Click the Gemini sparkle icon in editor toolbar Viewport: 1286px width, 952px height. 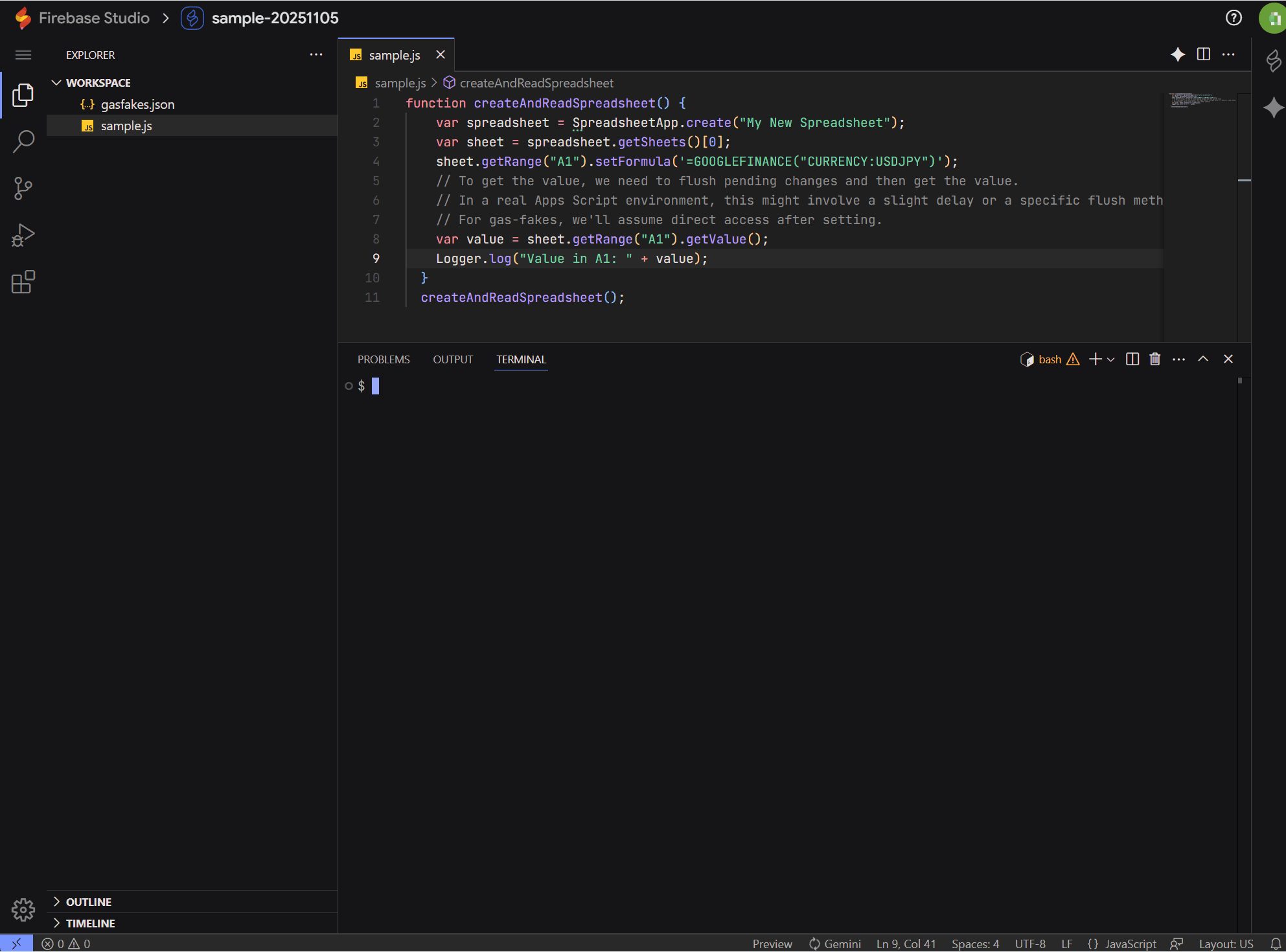1178,55
